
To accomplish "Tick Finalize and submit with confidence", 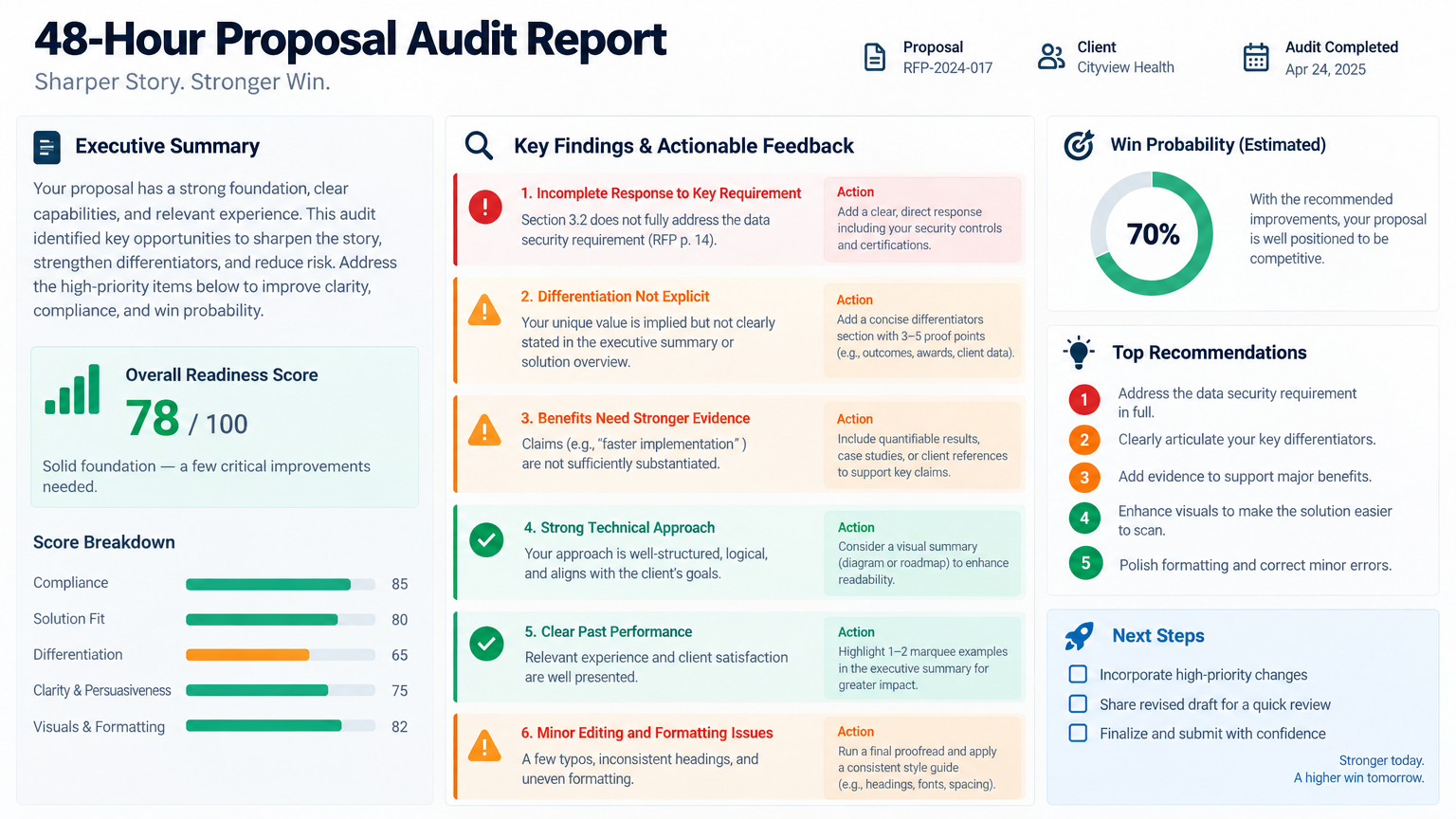I will (1078, 733).
